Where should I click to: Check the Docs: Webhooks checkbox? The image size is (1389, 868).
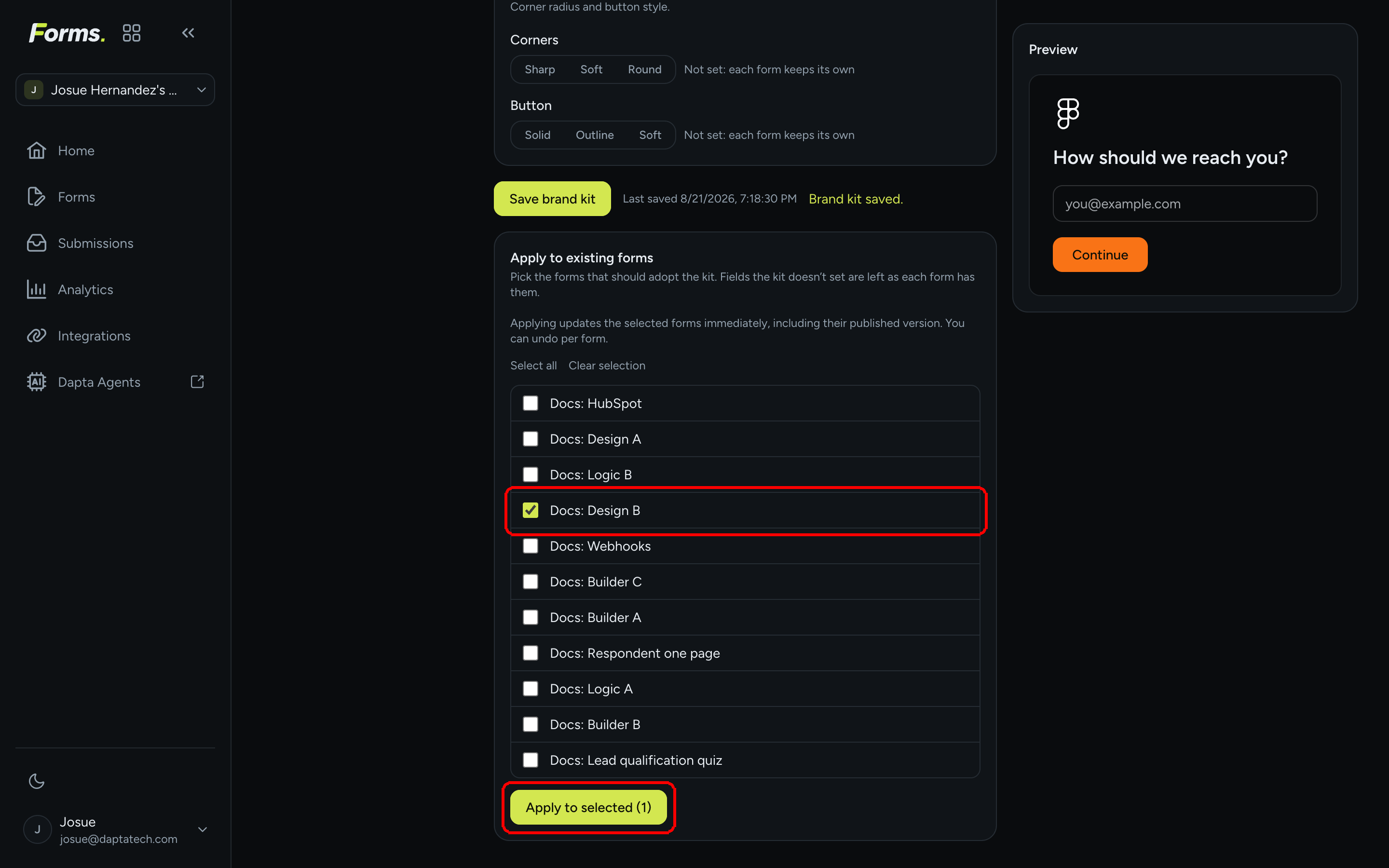click(x=531, y=545)
